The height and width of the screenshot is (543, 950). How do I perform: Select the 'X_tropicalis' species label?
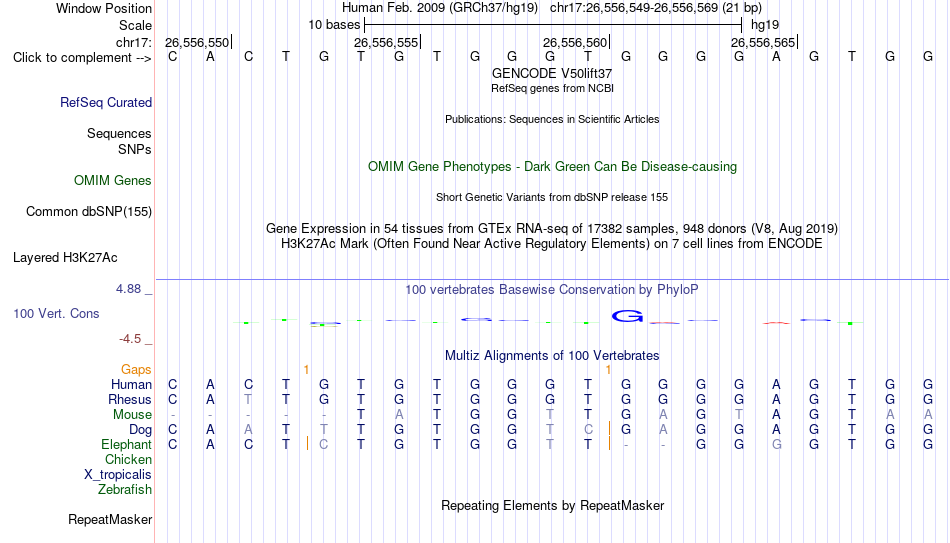click(118, 475)
